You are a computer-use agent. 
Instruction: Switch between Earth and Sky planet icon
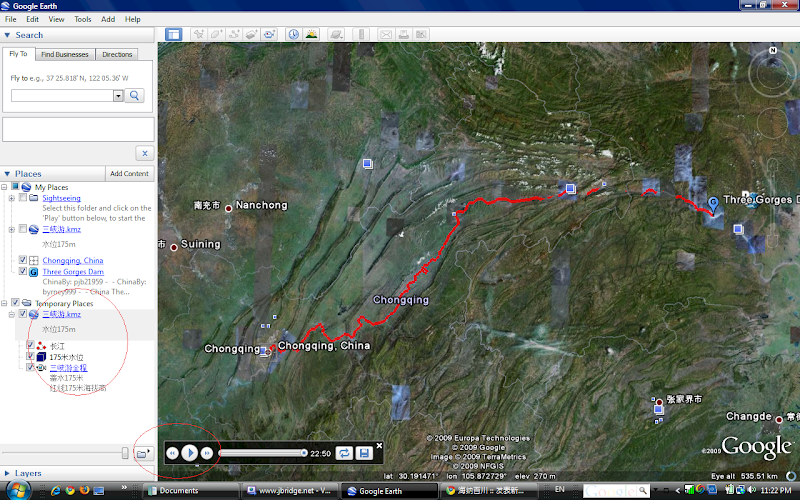[336, 35]
